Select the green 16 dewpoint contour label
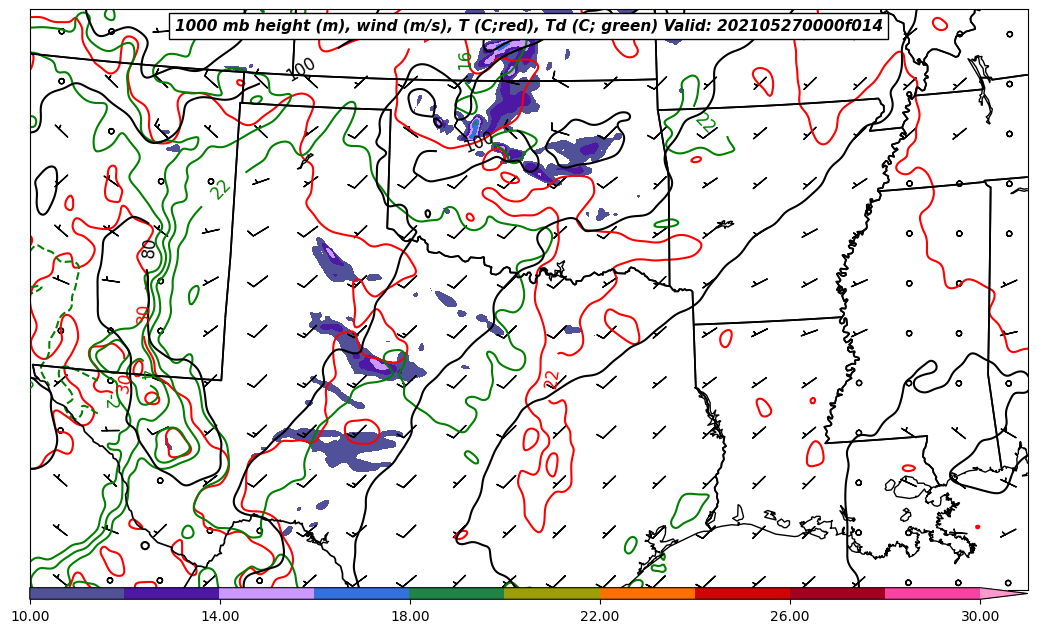The height and width of the screenshot is (633, 1037). coord(465,60)
